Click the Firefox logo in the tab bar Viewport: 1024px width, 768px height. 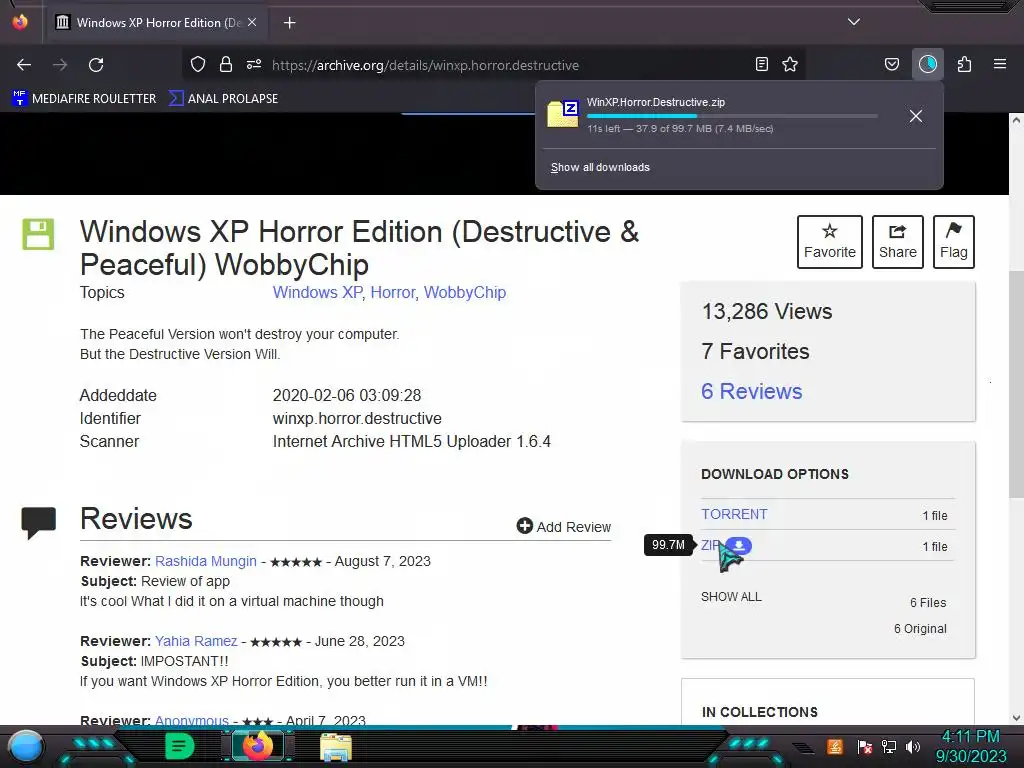click(20, 22)
